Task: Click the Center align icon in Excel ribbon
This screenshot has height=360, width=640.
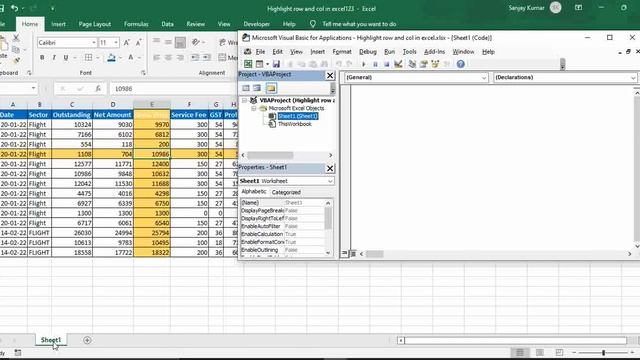Action: pyautogui.click(x=168, y=58)
